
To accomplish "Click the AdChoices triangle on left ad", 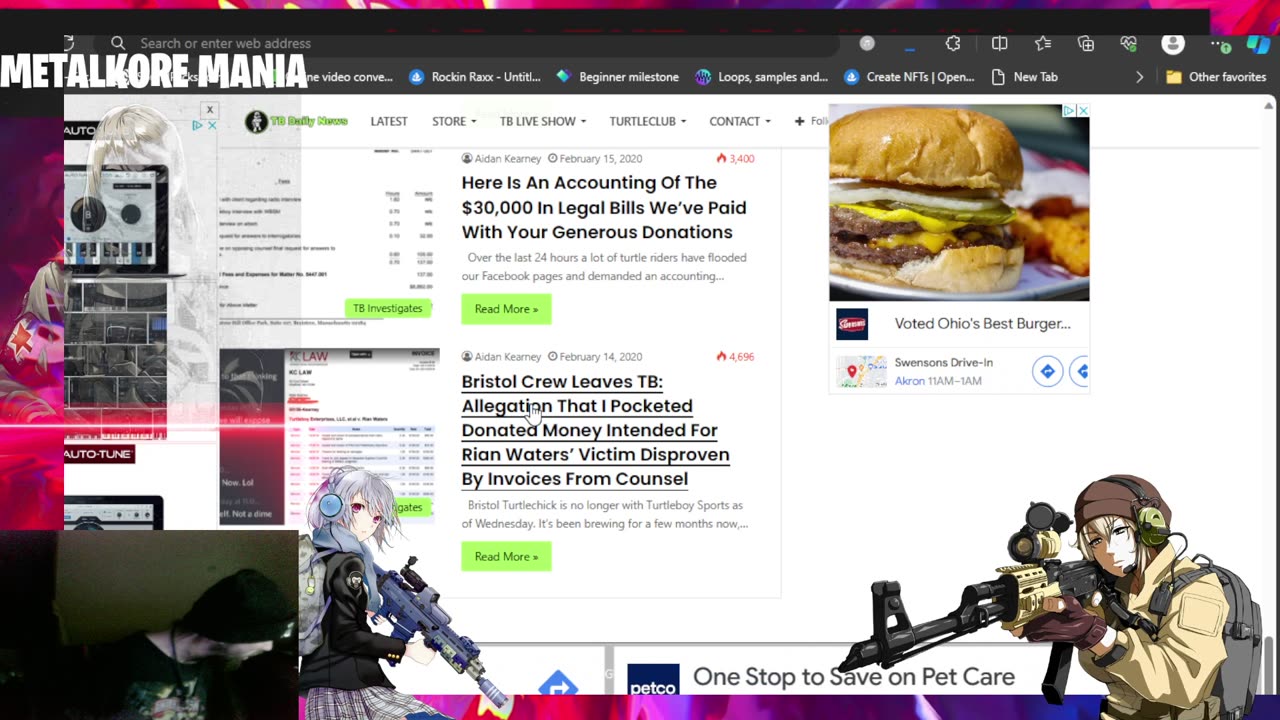I will coord(198,126).
